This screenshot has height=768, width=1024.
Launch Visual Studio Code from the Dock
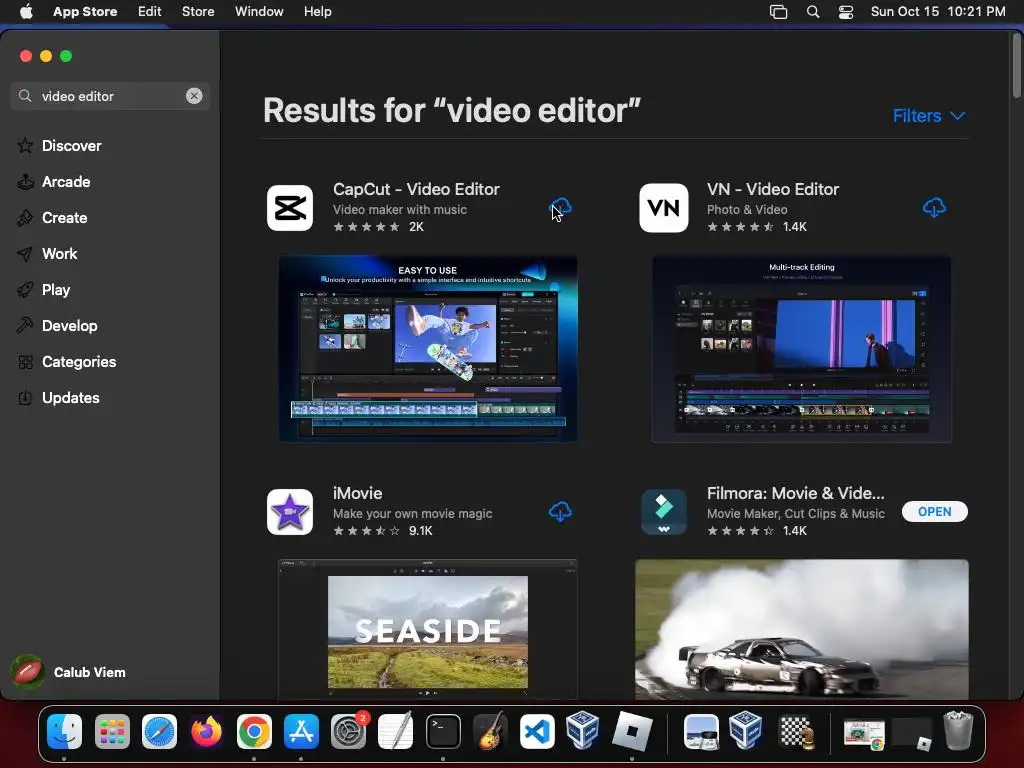tap(537, 731)
